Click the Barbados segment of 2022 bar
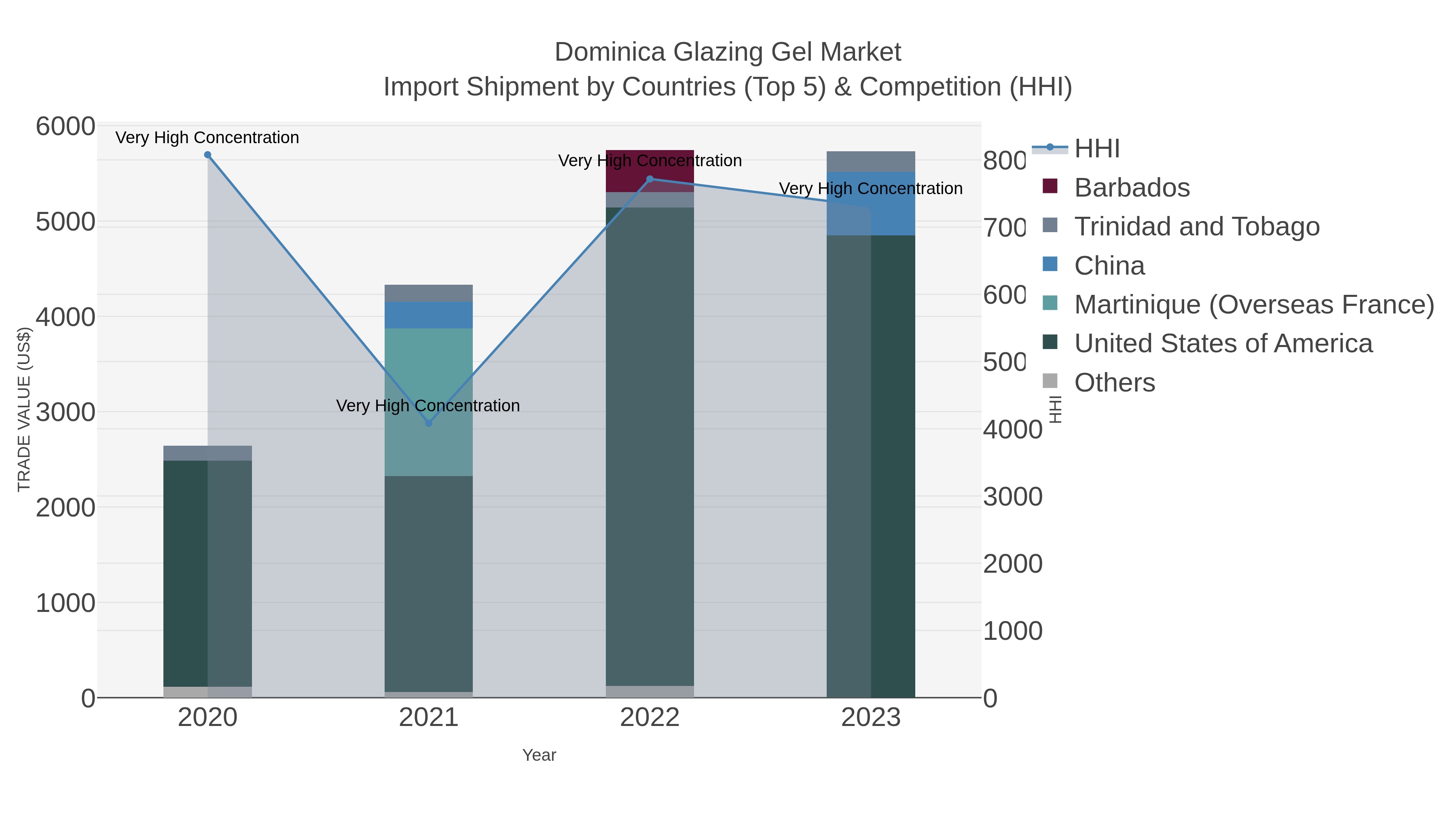Viewport: 1456px width, 819px height. [650, 171]
